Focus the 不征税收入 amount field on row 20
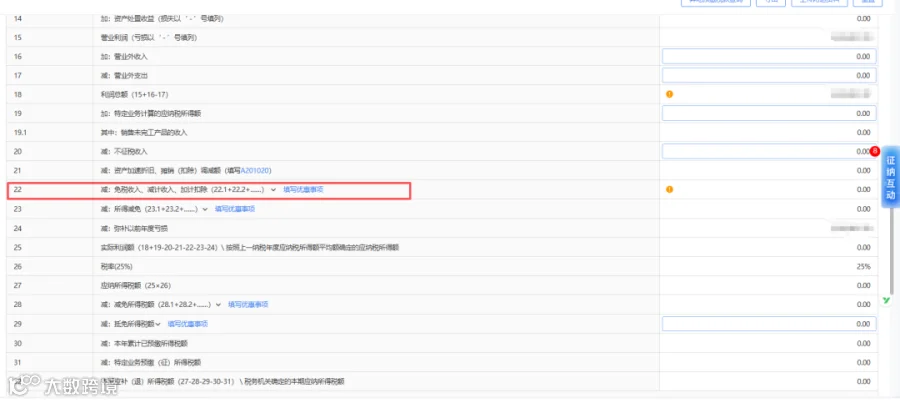The image size is (900, 403). coord(769,152)
